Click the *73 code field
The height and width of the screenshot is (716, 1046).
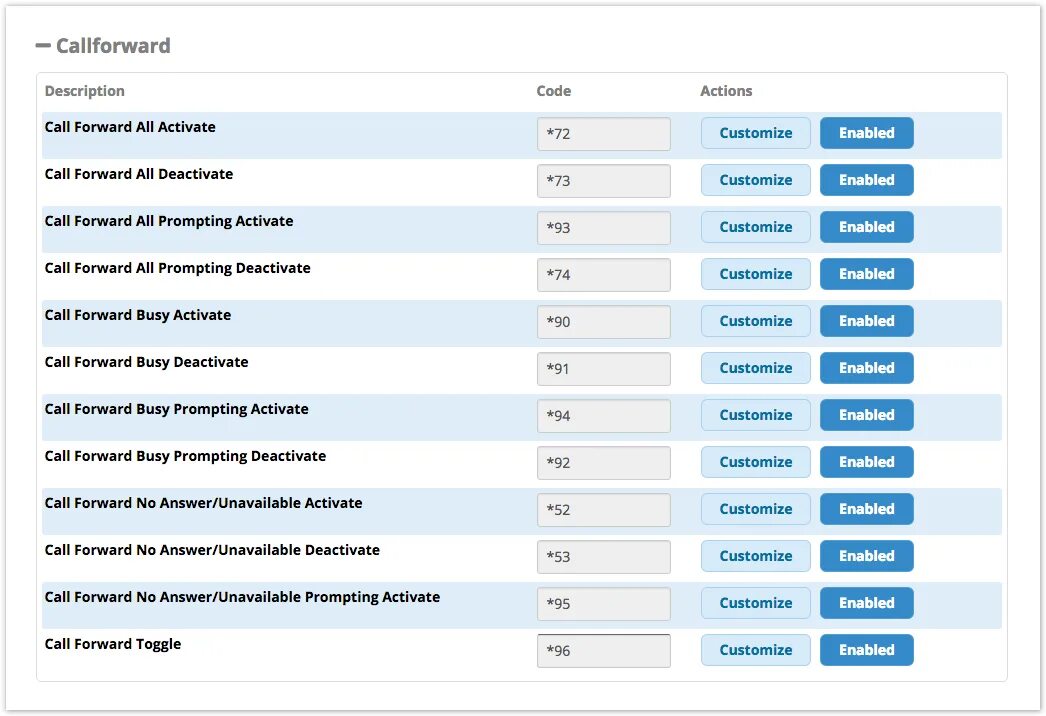tap(603, 181)
